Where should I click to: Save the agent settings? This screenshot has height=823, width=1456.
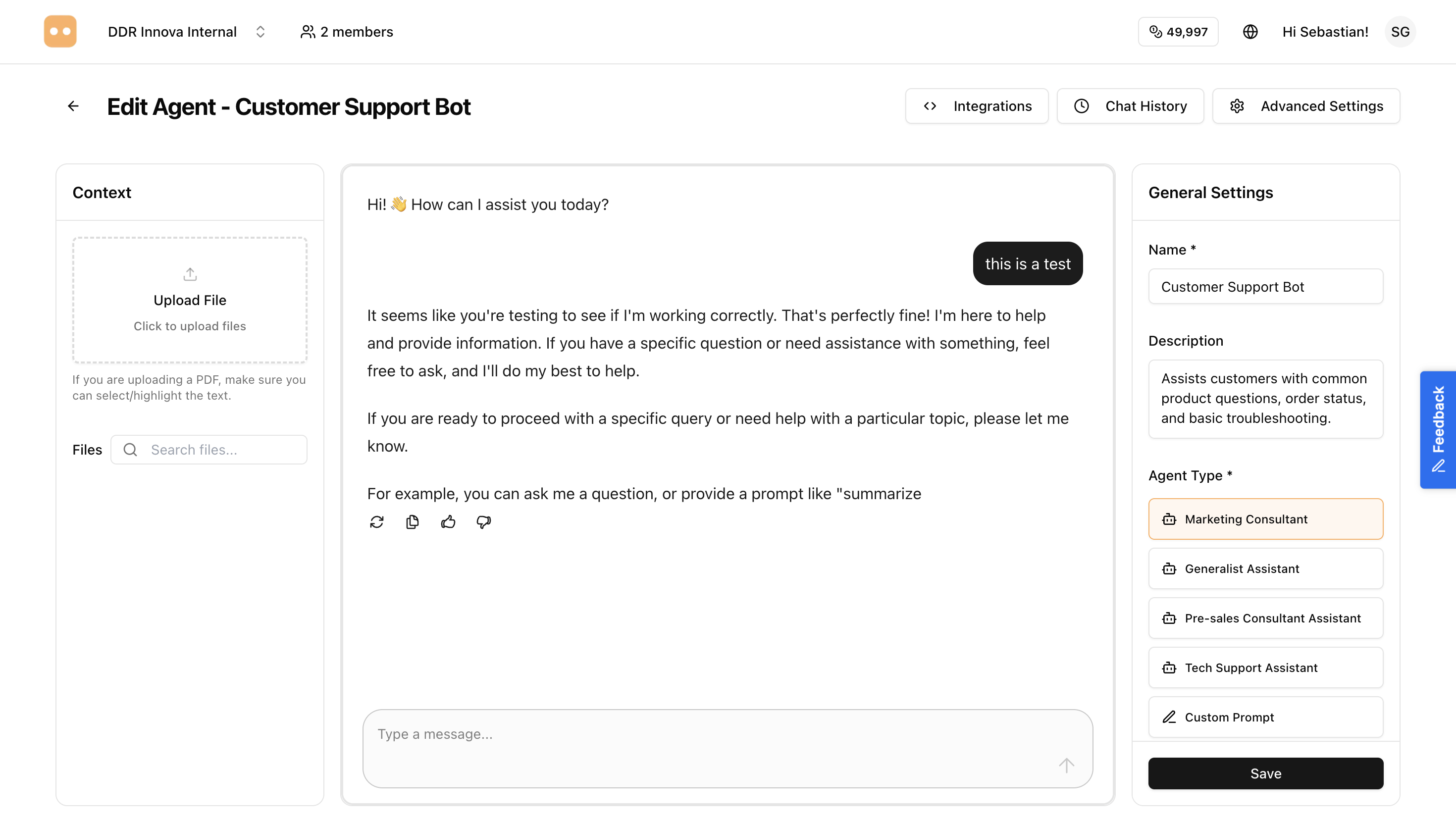tap(1265, 773)
